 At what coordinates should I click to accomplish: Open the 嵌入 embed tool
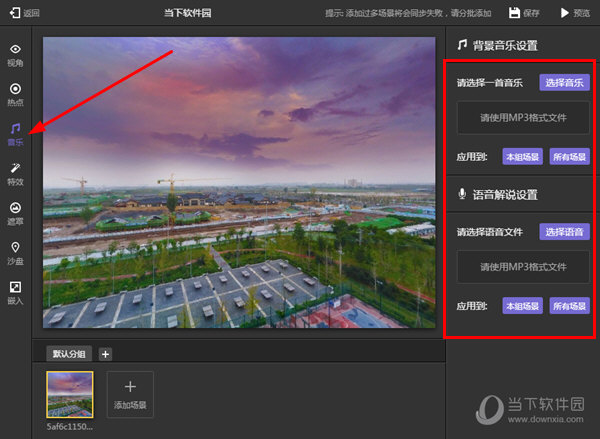15,293
